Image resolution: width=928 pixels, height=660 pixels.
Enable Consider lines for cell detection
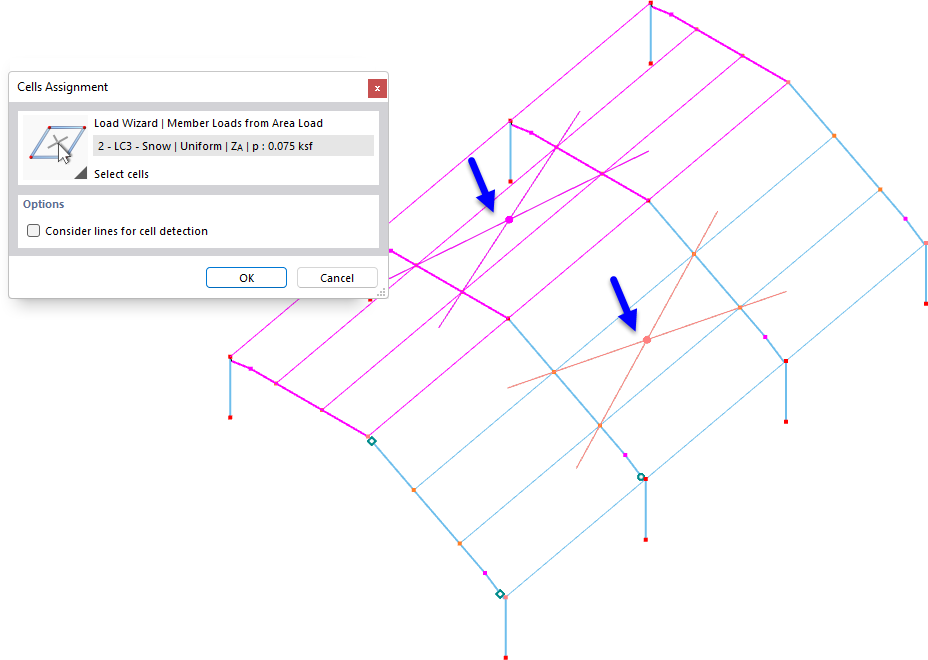coord(33,230)
